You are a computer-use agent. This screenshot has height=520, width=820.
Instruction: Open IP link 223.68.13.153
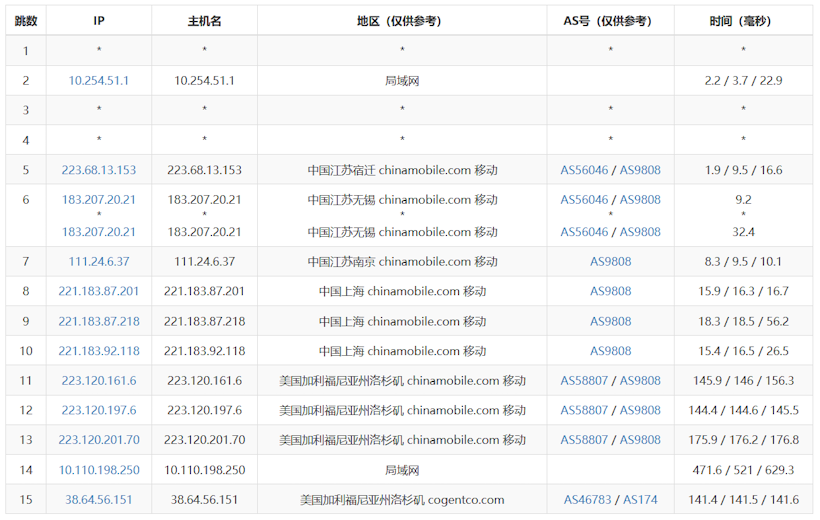(x=99, y=170)
